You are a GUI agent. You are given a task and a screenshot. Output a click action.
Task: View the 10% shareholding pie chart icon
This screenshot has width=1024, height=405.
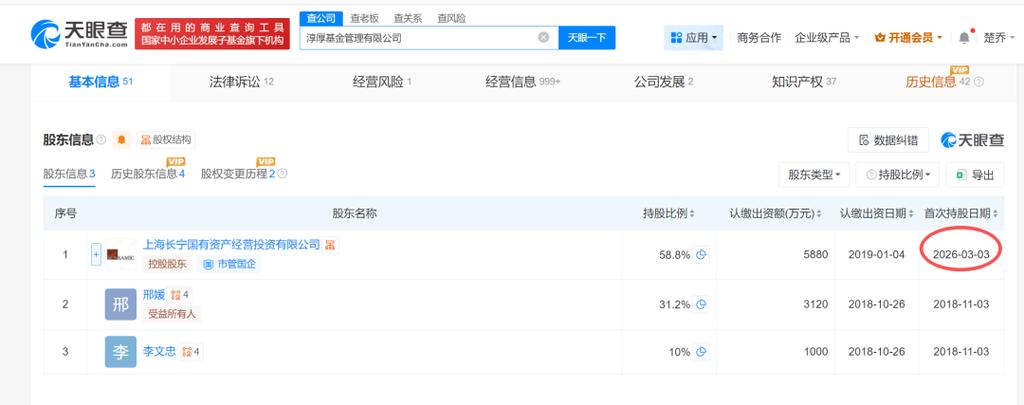pos(701,352)
